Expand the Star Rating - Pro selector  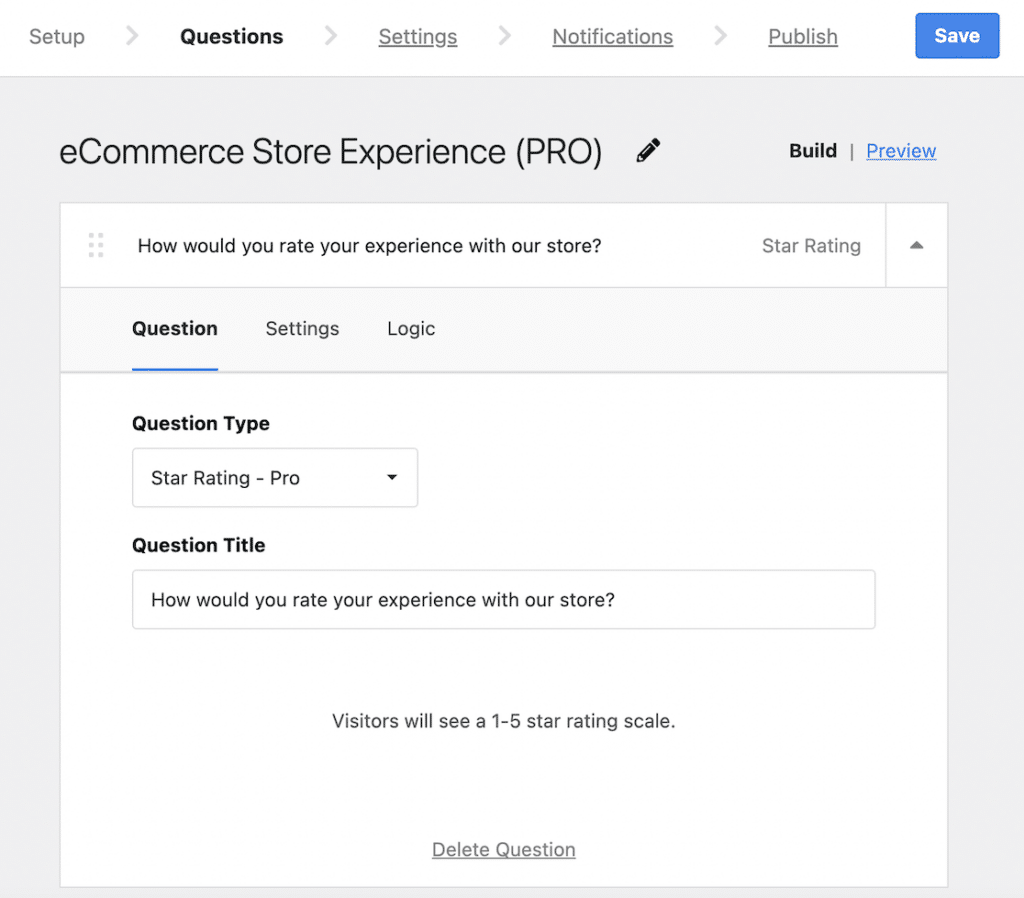click(x=274, y=478)
